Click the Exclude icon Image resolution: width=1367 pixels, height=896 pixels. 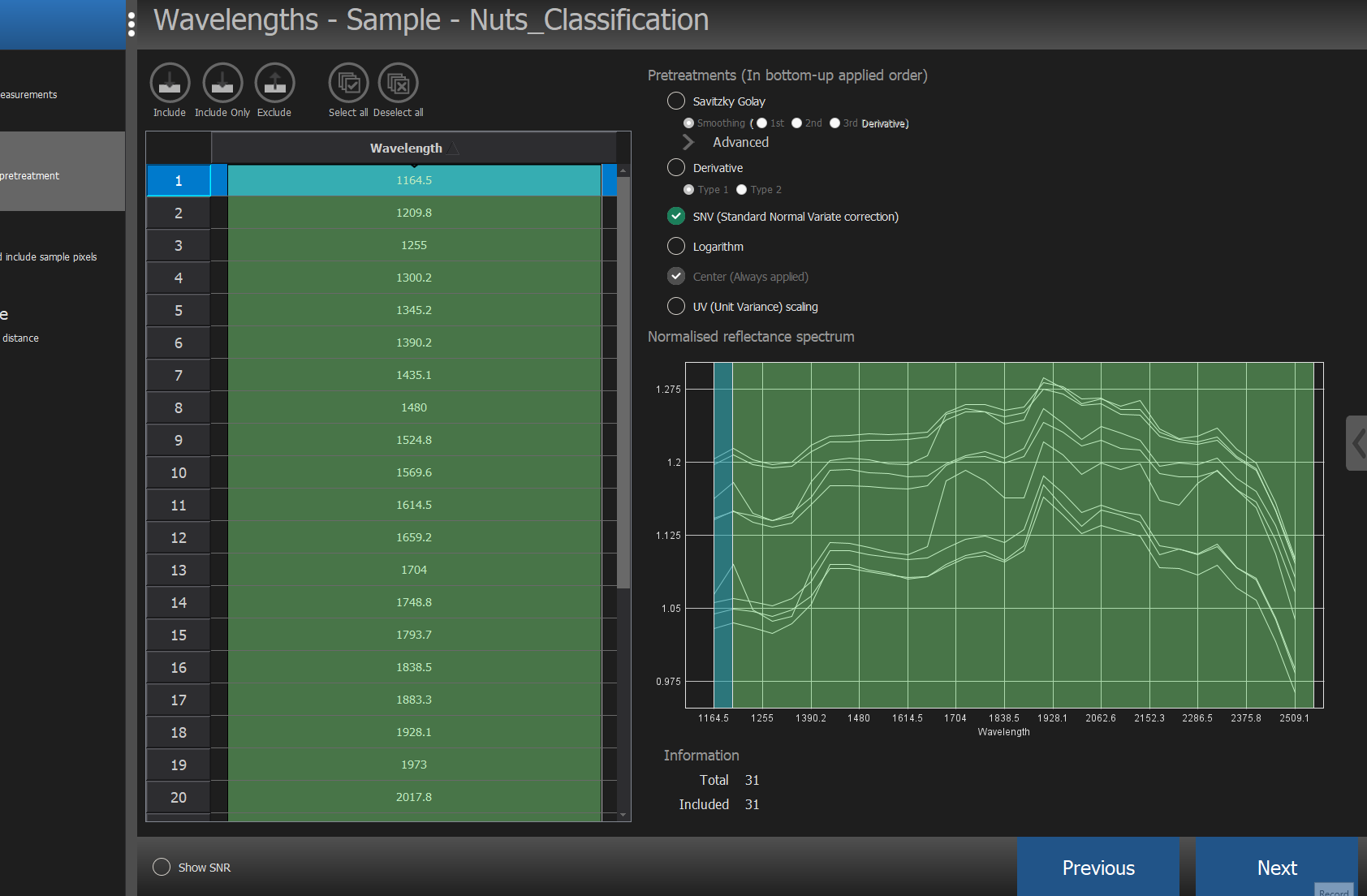(x=274, y=84)
